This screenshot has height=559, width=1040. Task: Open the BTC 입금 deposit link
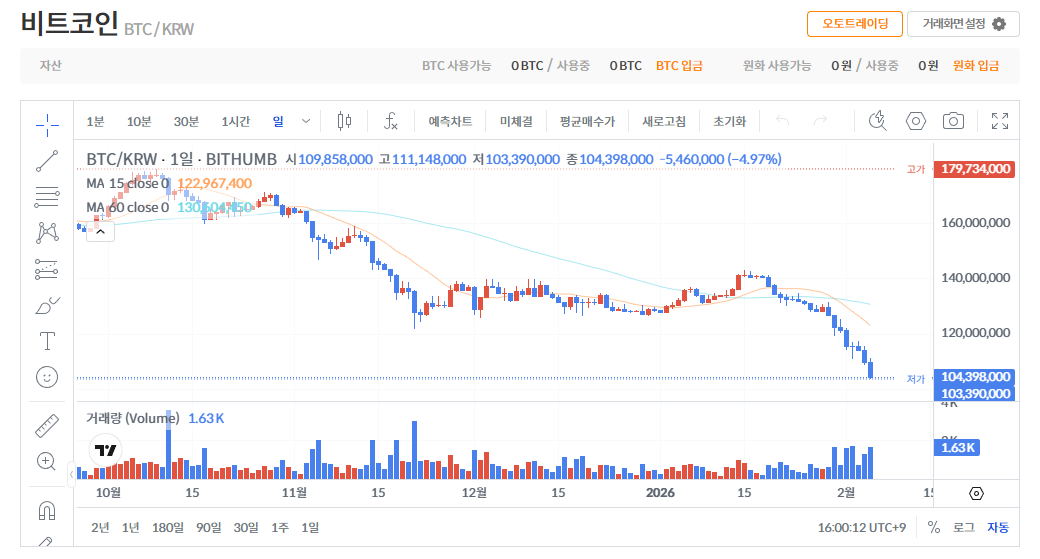point(679,65)
